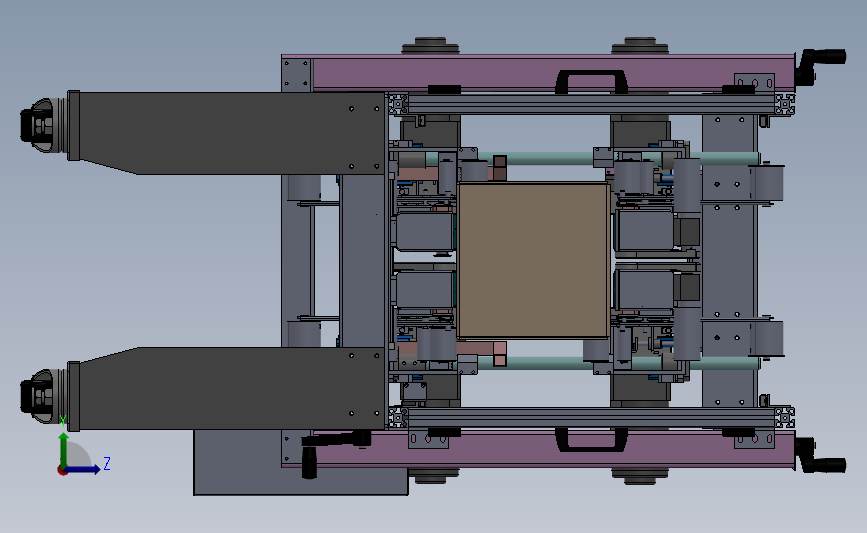The image size is (867, 533).
Task: Select the black grab handle on the lower rail
Action: point(591,440)
